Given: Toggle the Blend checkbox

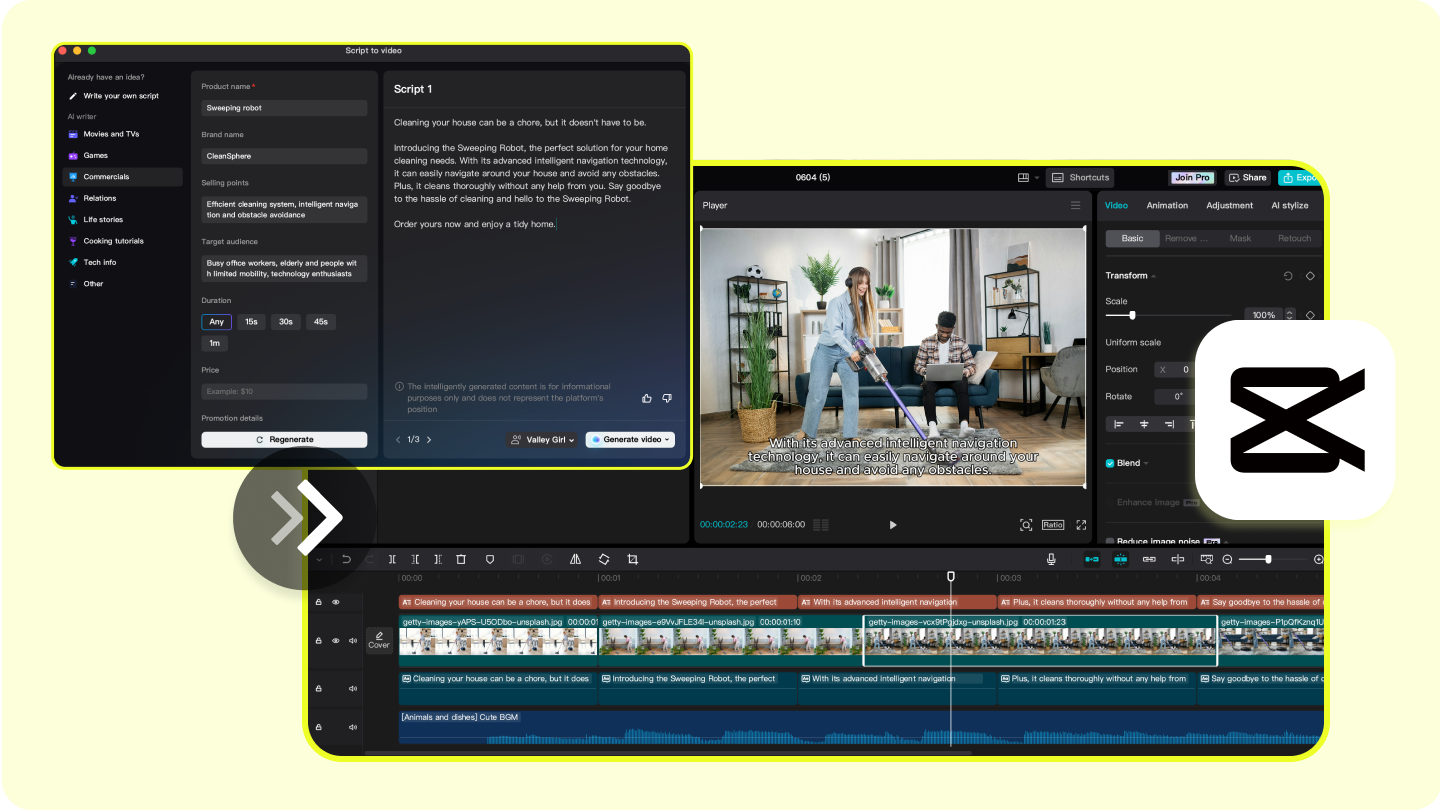Looking at the screenshot, I should [x=1110, y=463].
